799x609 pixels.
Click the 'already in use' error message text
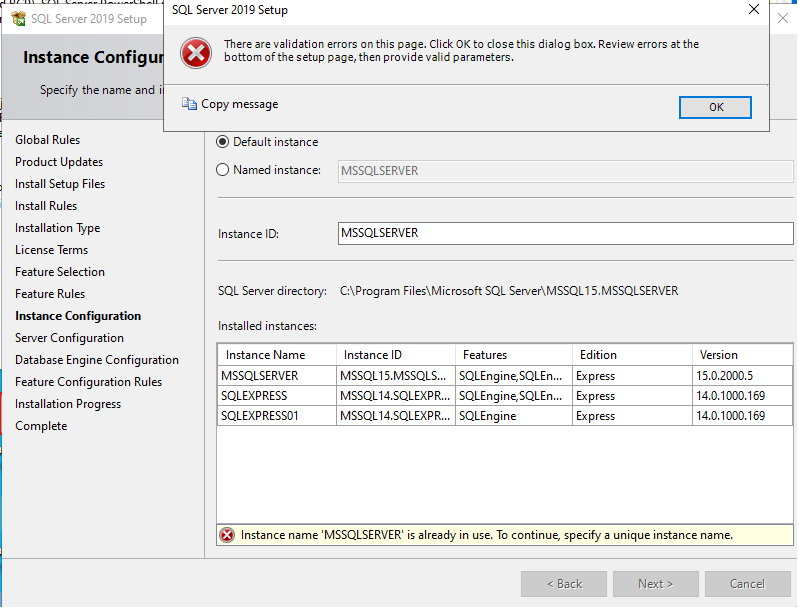click(x=487, y=535)
